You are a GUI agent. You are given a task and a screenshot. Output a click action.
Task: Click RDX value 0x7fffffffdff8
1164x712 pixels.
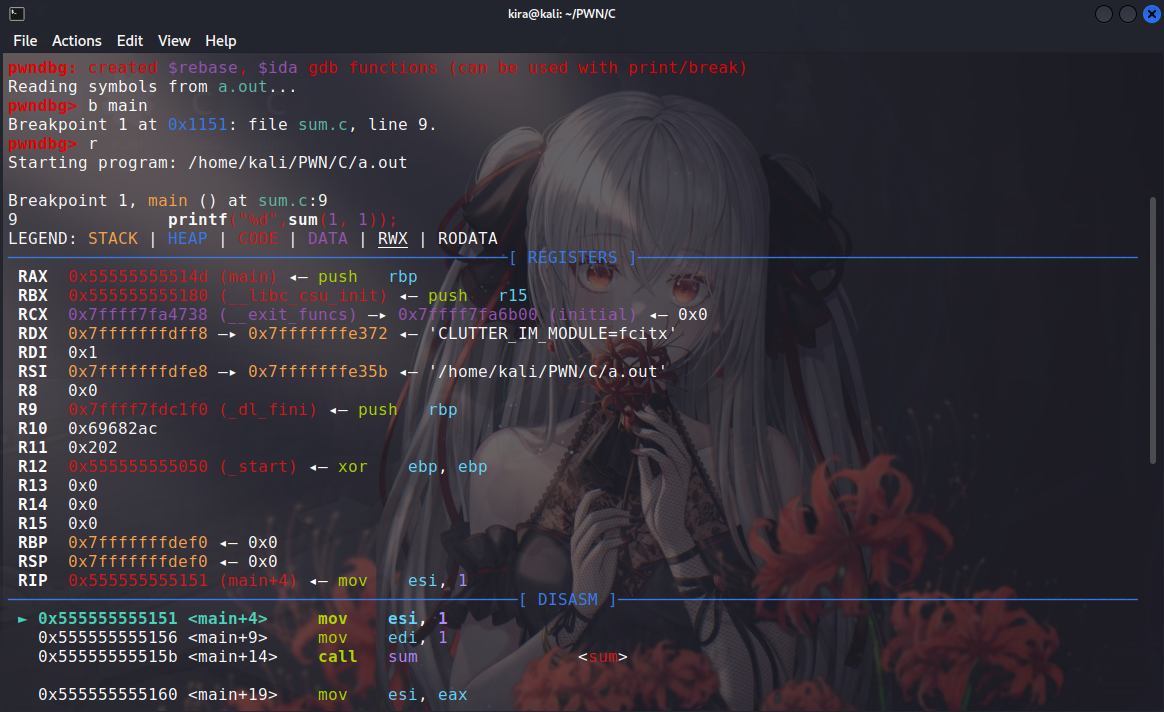pos(138,333)
